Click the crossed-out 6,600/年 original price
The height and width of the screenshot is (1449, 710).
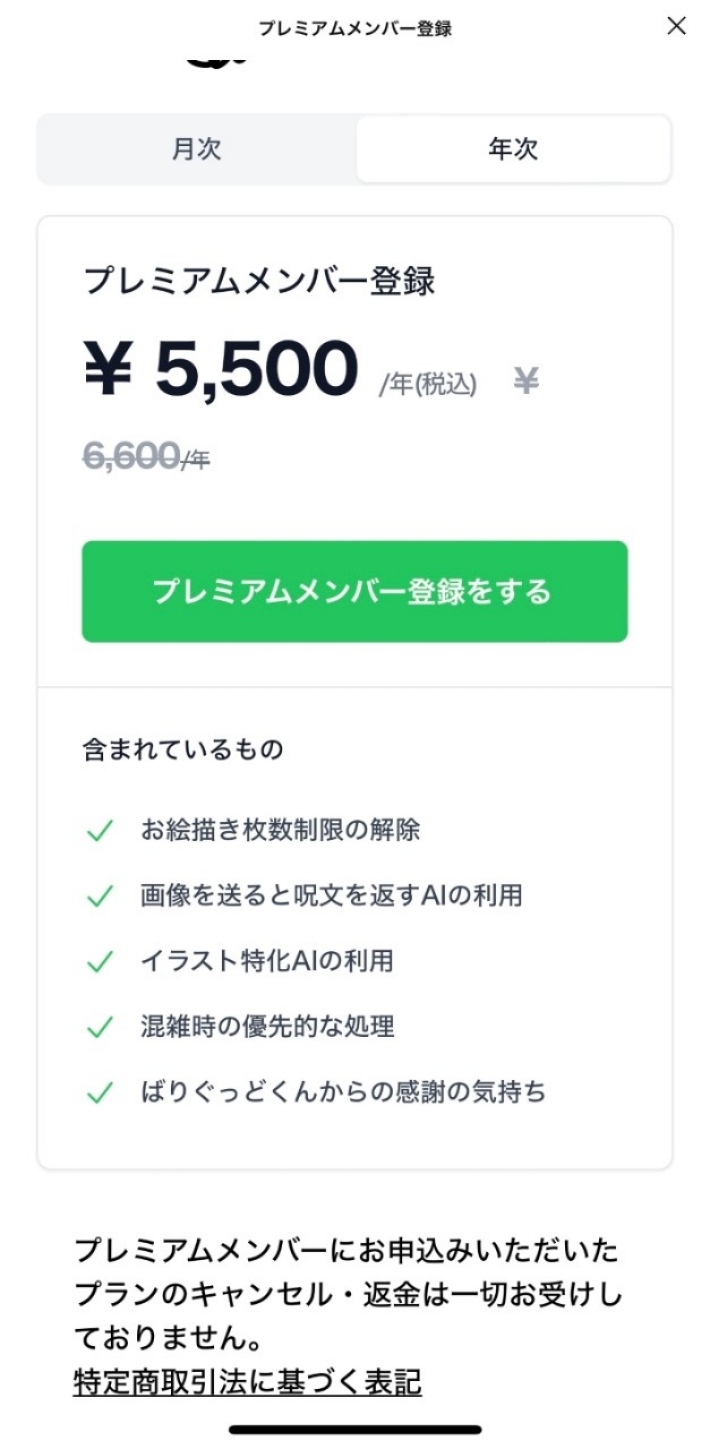(146, 457)
